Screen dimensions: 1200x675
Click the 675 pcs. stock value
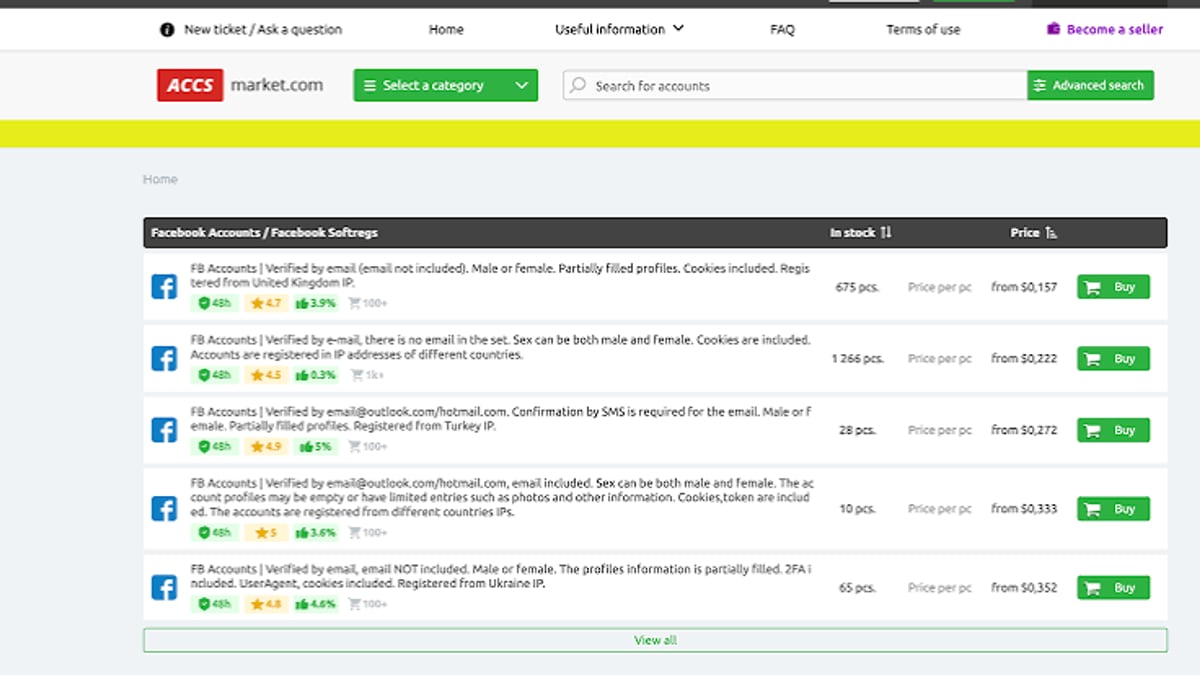click(857, 287)
